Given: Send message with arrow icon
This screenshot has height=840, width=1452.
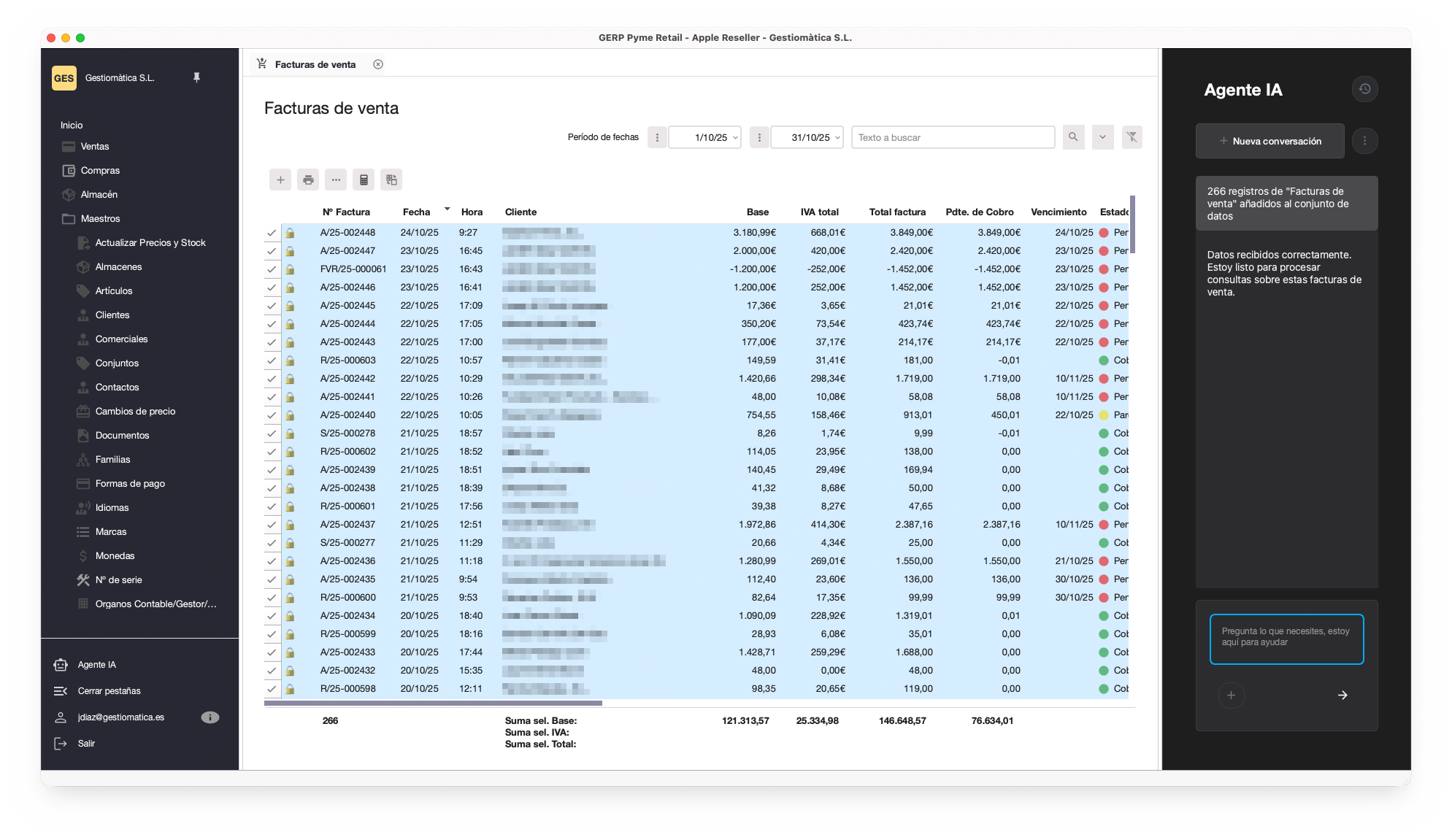Looking at the screenshot, I should click(1342, 695).
